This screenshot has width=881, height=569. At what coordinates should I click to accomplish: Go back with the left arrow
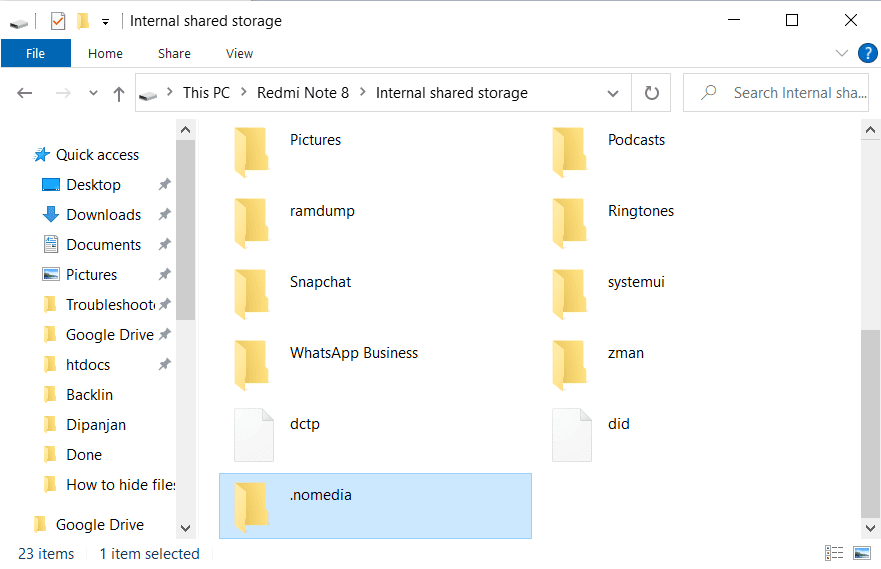[x=25, y=93]
